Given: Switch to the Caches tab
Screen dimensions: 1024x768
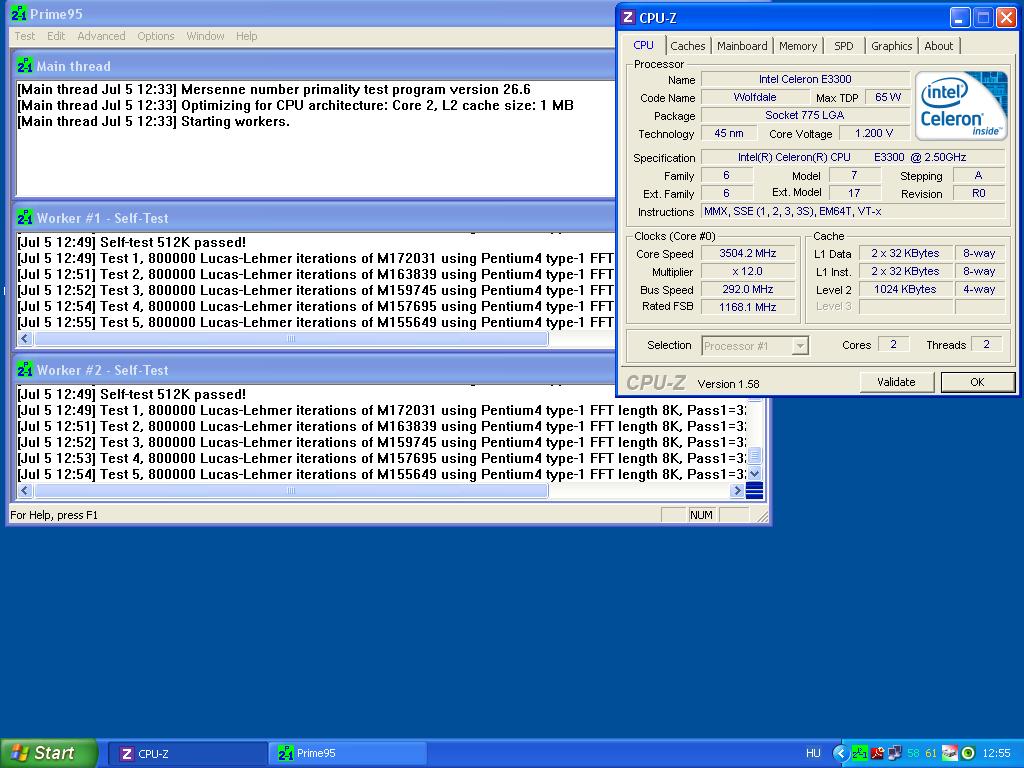Looking at the screenshot, I should pyautogui.click(x=688, y=46).
